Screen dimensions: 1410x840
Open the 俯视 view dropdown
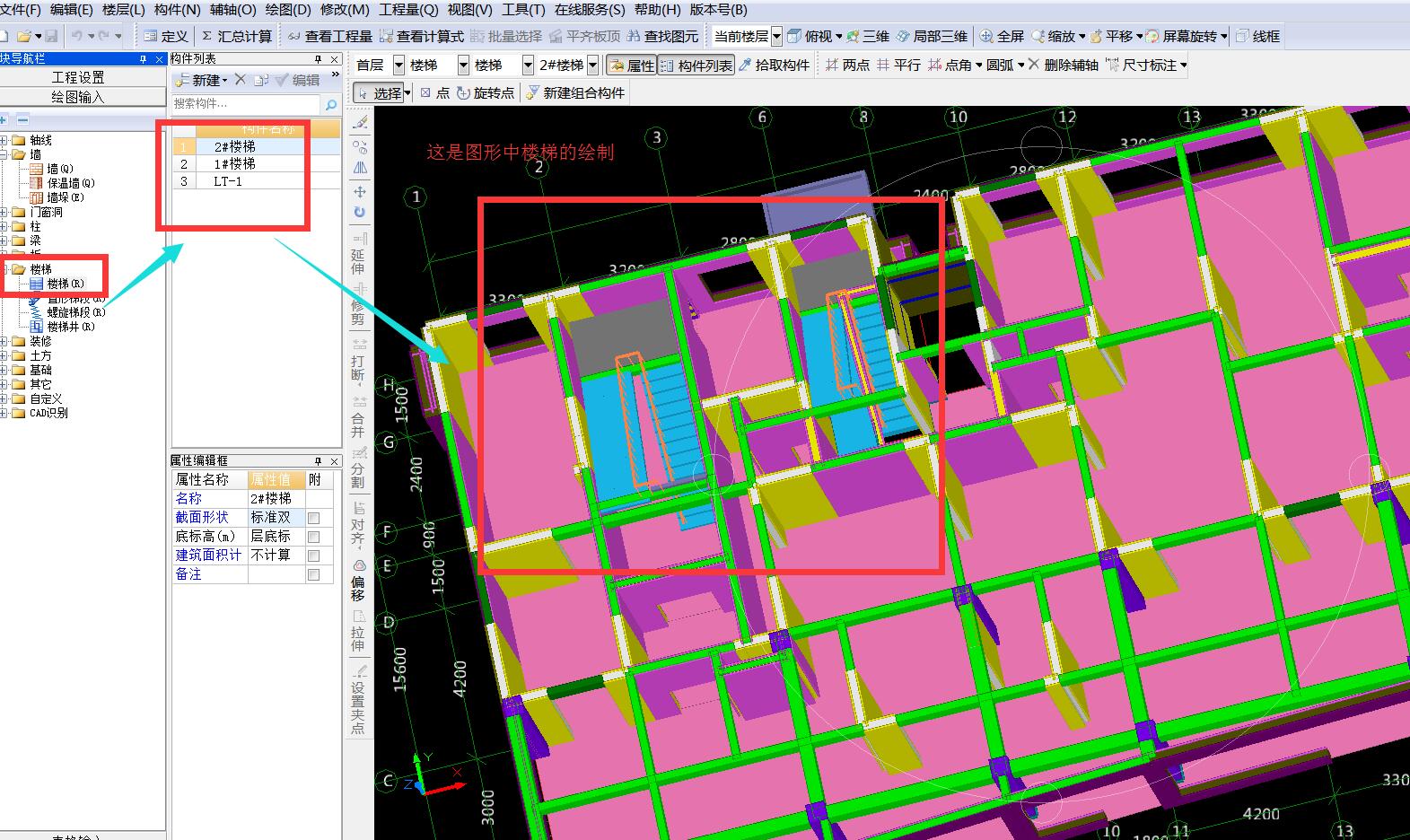pyautogui.click(x=839, y=36)
